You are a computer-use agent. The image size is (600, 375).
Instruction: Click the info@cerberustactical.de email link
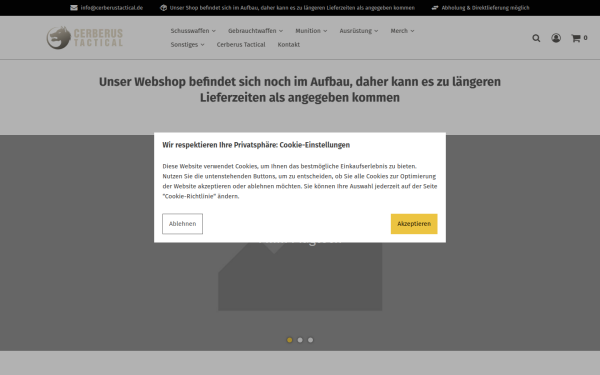tap(112, 8)
